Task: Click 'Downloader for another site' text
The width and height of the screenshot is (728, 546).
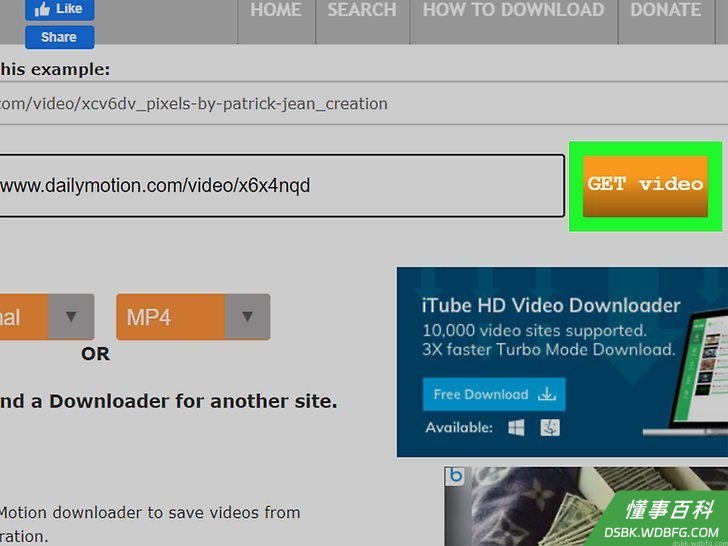Action: click(x=193, y=401)
